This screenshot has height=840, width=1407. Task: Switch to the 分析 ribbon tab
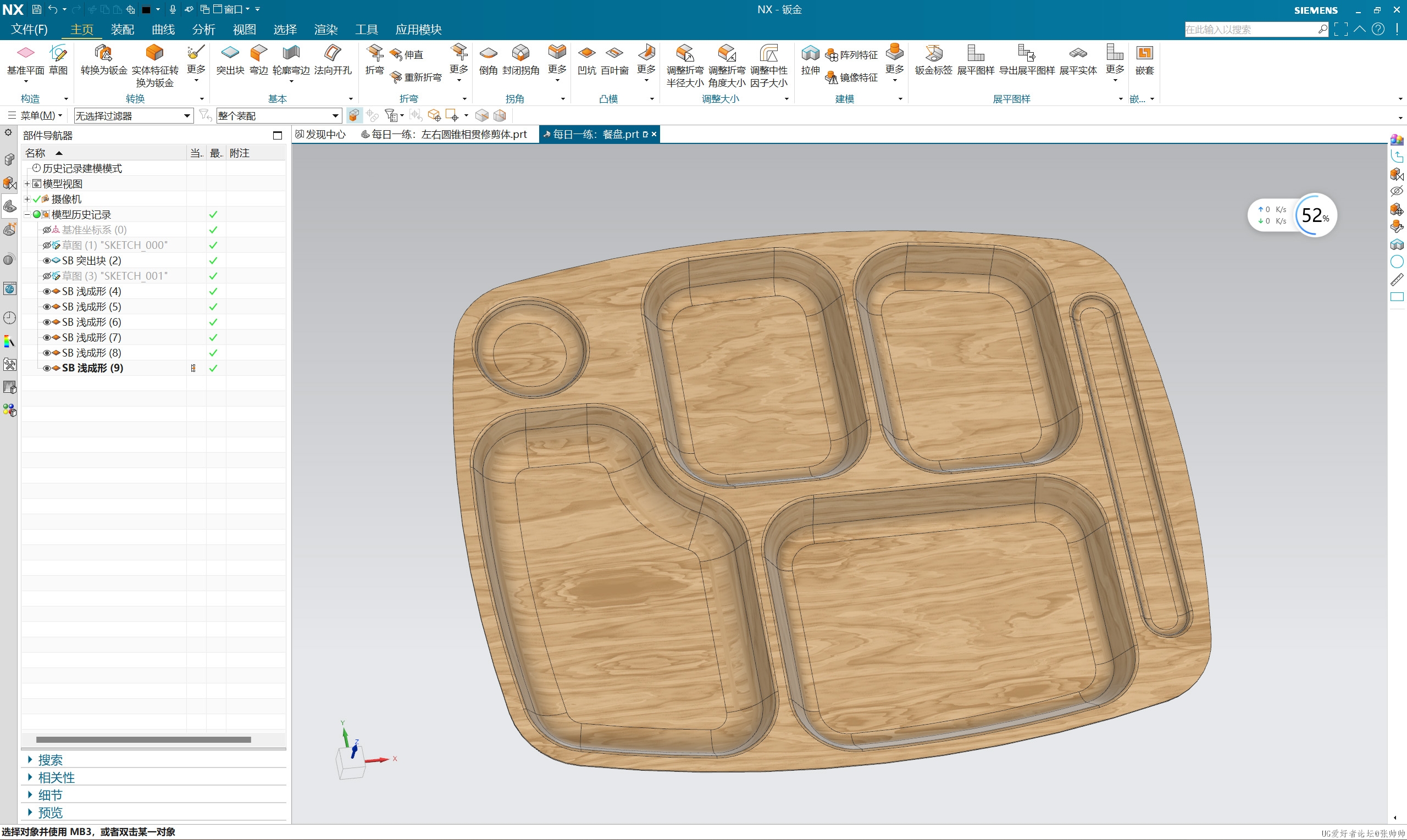point(204,30)
